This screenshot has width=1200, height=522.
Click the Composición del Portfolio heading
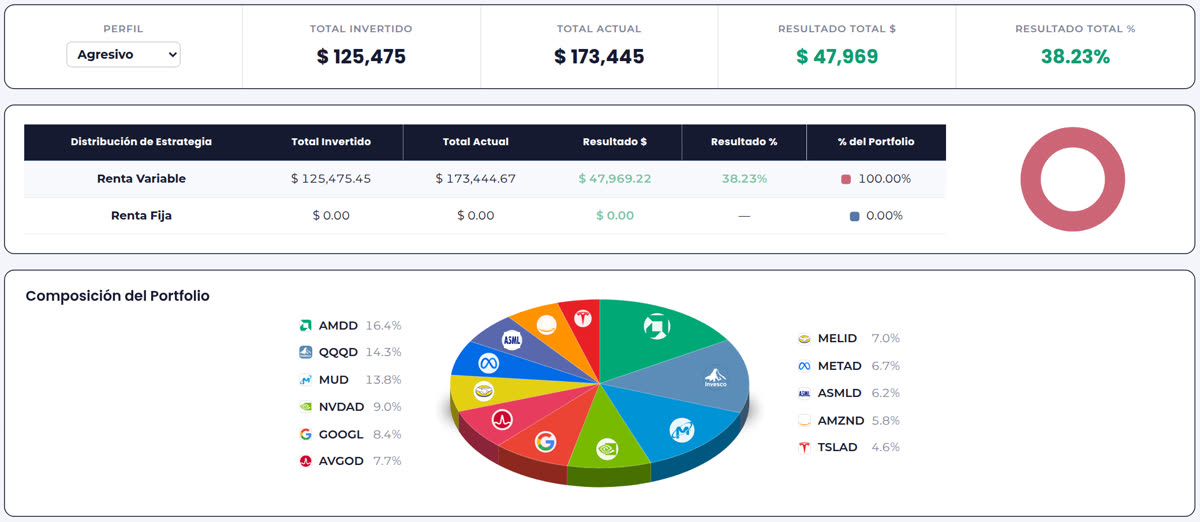pos(118,296)
